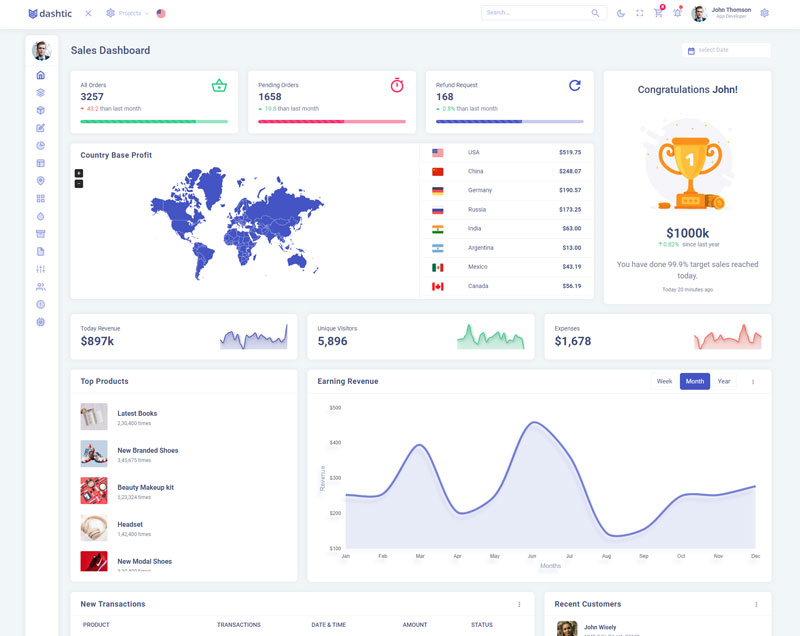This screenshot has width=800, height=636.
Task: Click the sliders icon in the sidebar
Action: pos(41,269)
